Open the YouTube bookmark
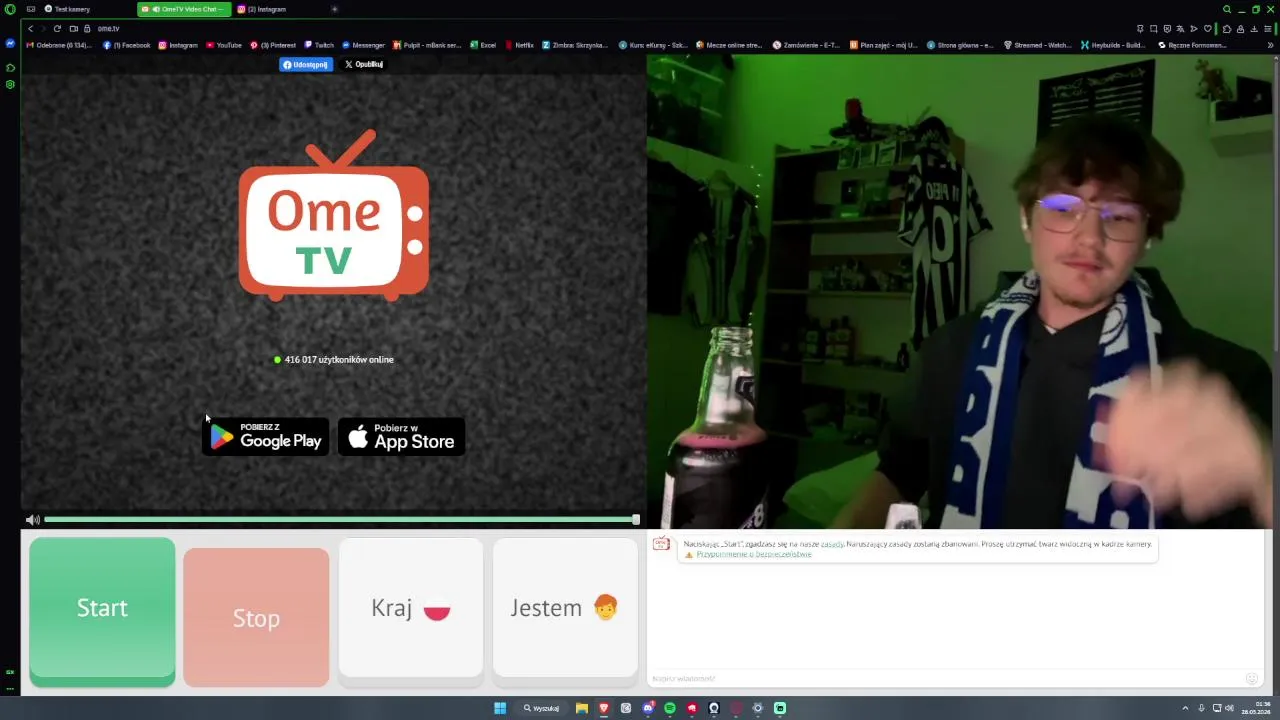The height and width of the screenshot is (720, 1280). coord(224,45)
